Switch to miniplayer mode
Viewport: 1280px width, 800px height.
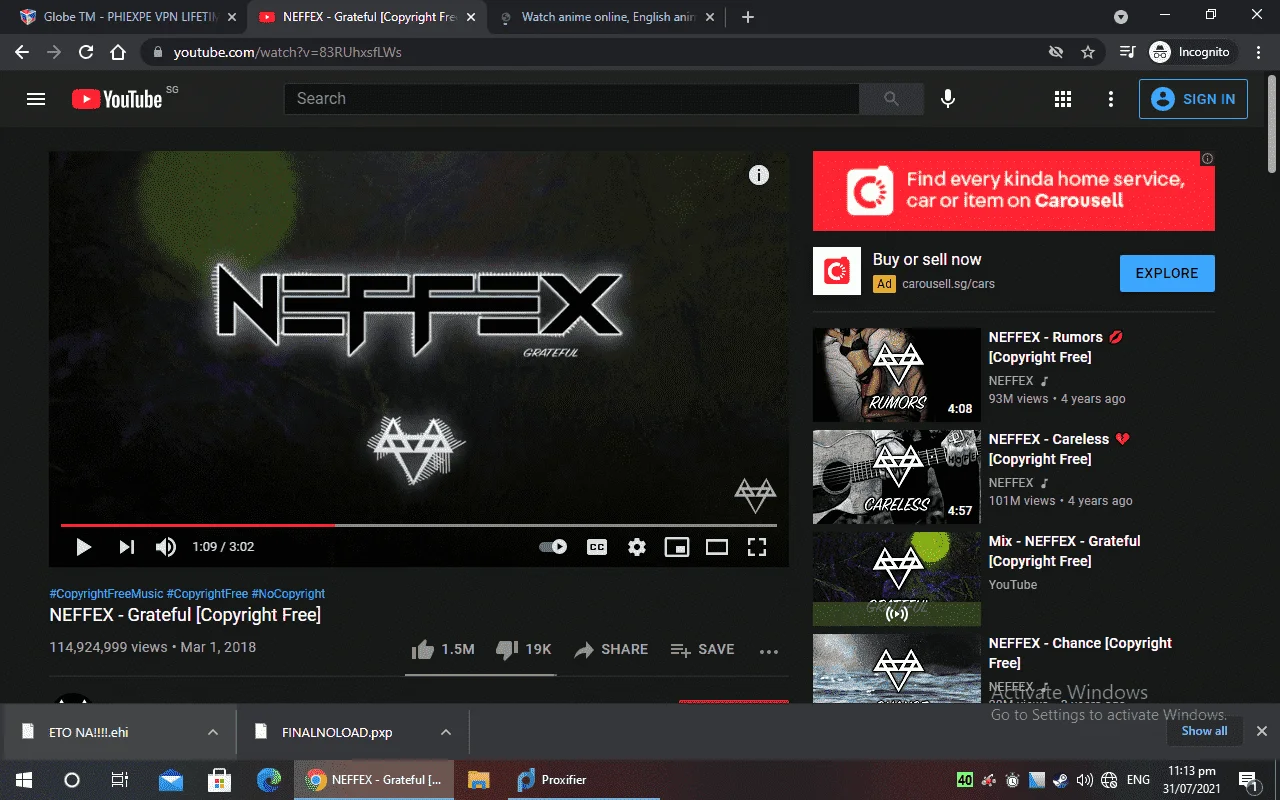tap(677, 547)
